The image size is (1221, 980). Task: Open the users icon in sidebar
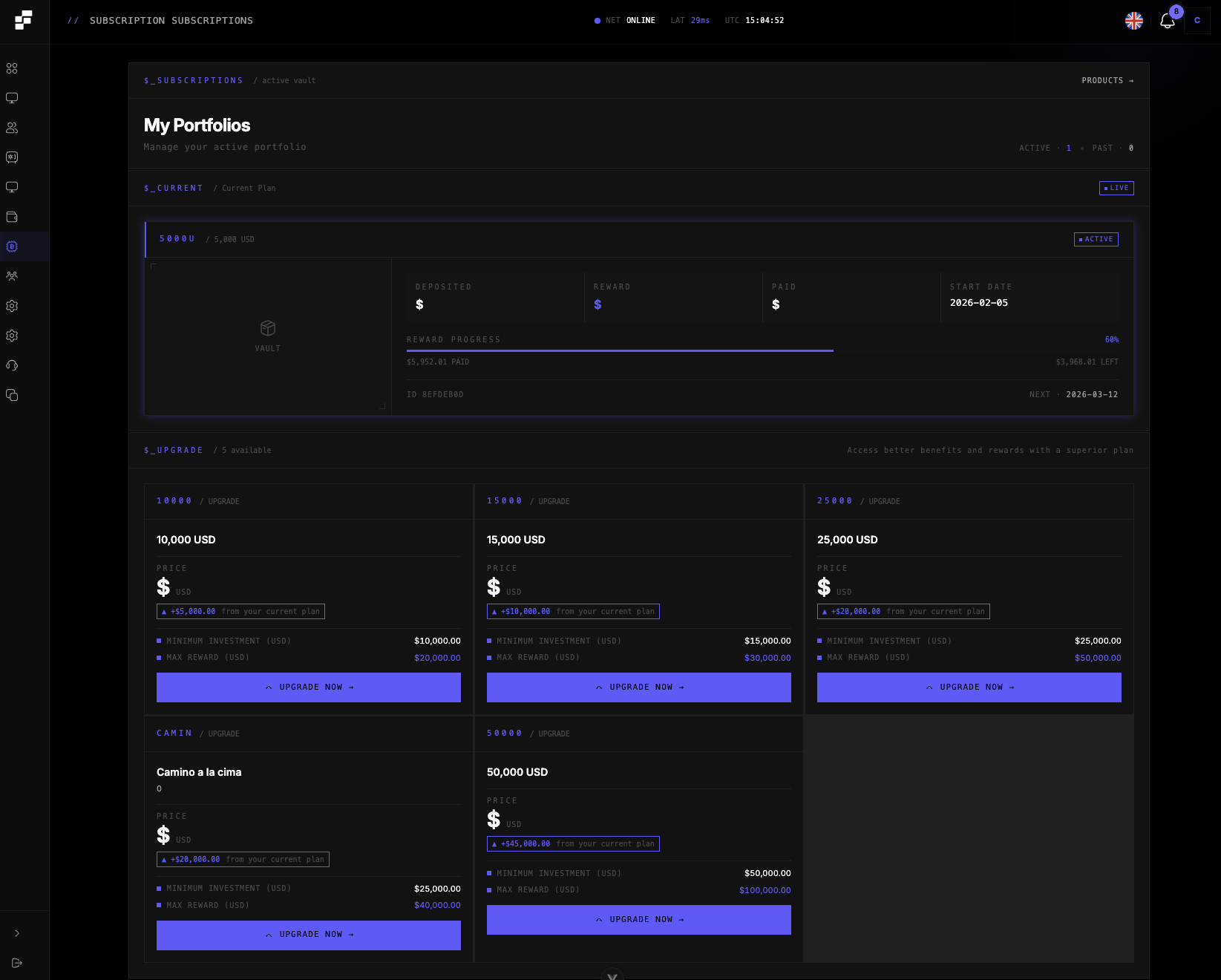pyautogui.click(x=12, y=128)
